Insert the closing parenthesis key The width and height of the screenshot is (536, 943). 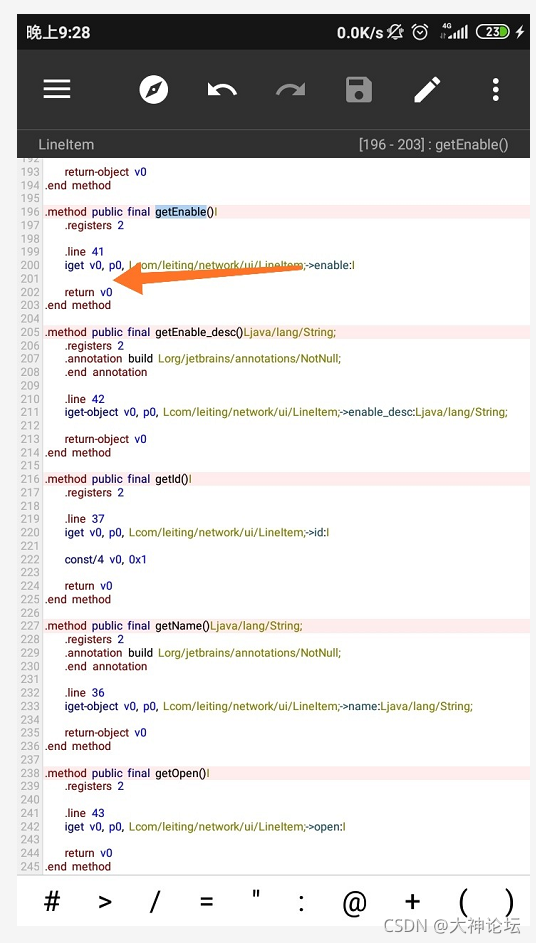(x=509, y=902)
